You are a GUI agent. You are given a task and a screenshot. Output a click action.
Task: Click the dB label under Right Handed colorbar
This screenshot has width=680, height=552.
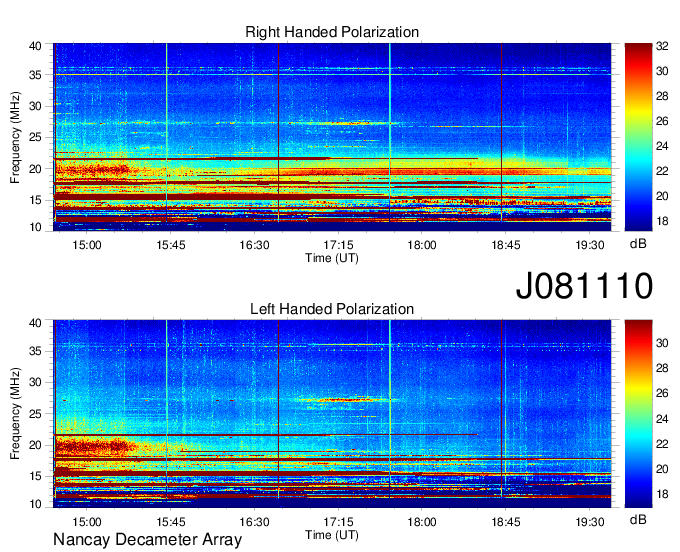click(638, 244)
